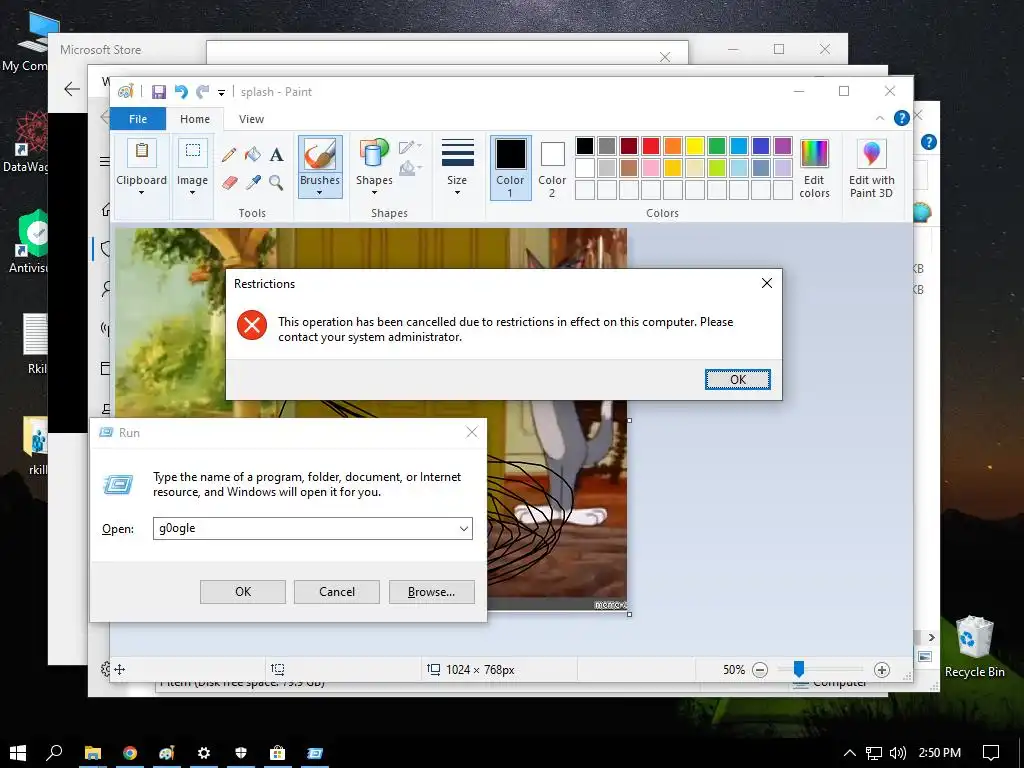Open the notification center icon
The height and width of the screenshot is (768, 1024).
pyautogui.click(x=991, y=753)
